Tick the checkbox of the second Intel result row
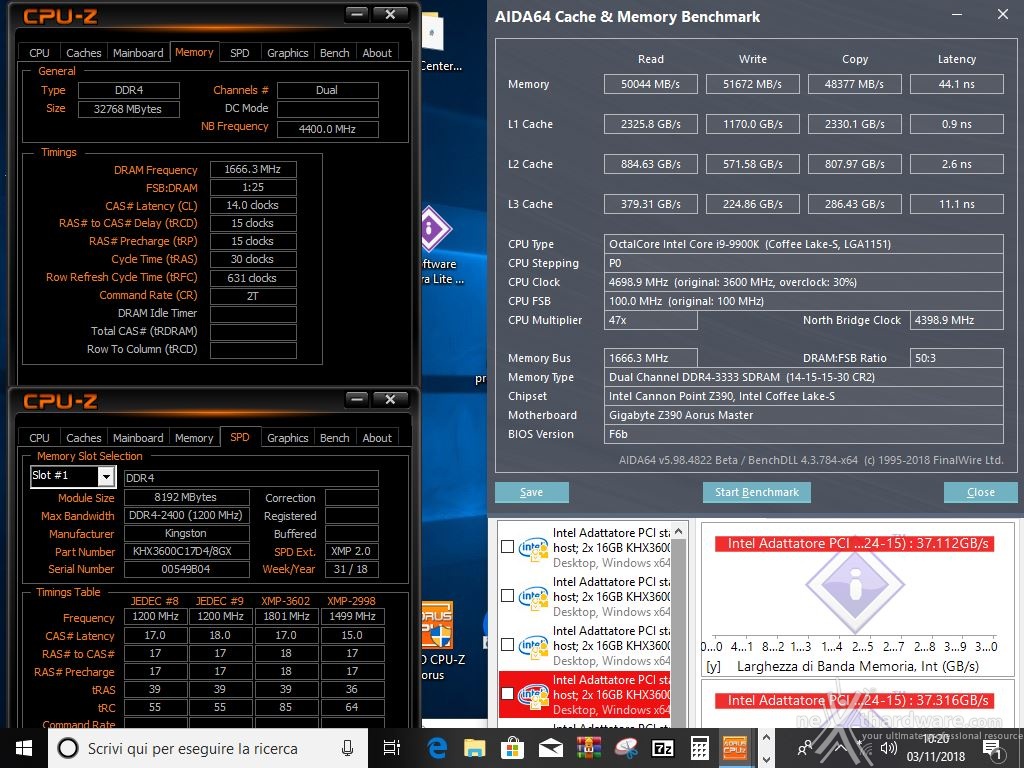This screenshot has width=1024, height=768. 507,596
